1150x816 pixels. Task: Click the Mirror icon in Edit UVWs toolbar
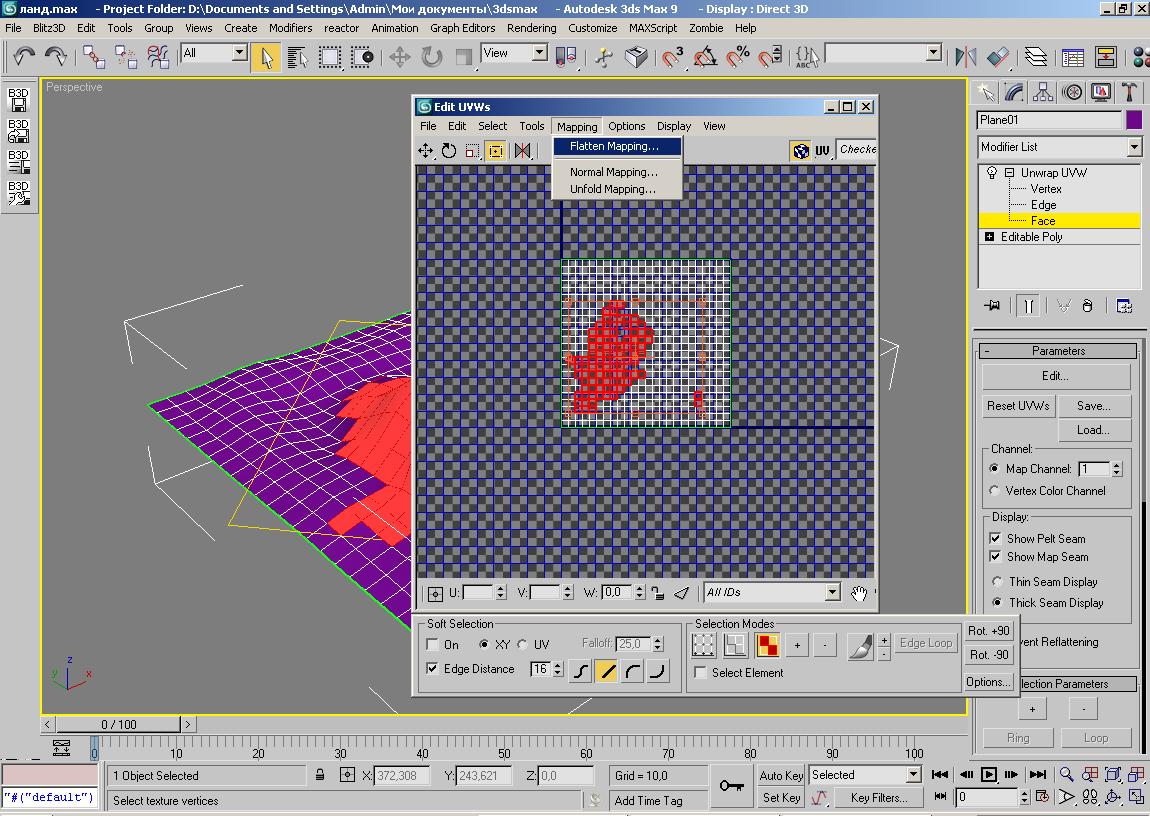pos(522,150)
